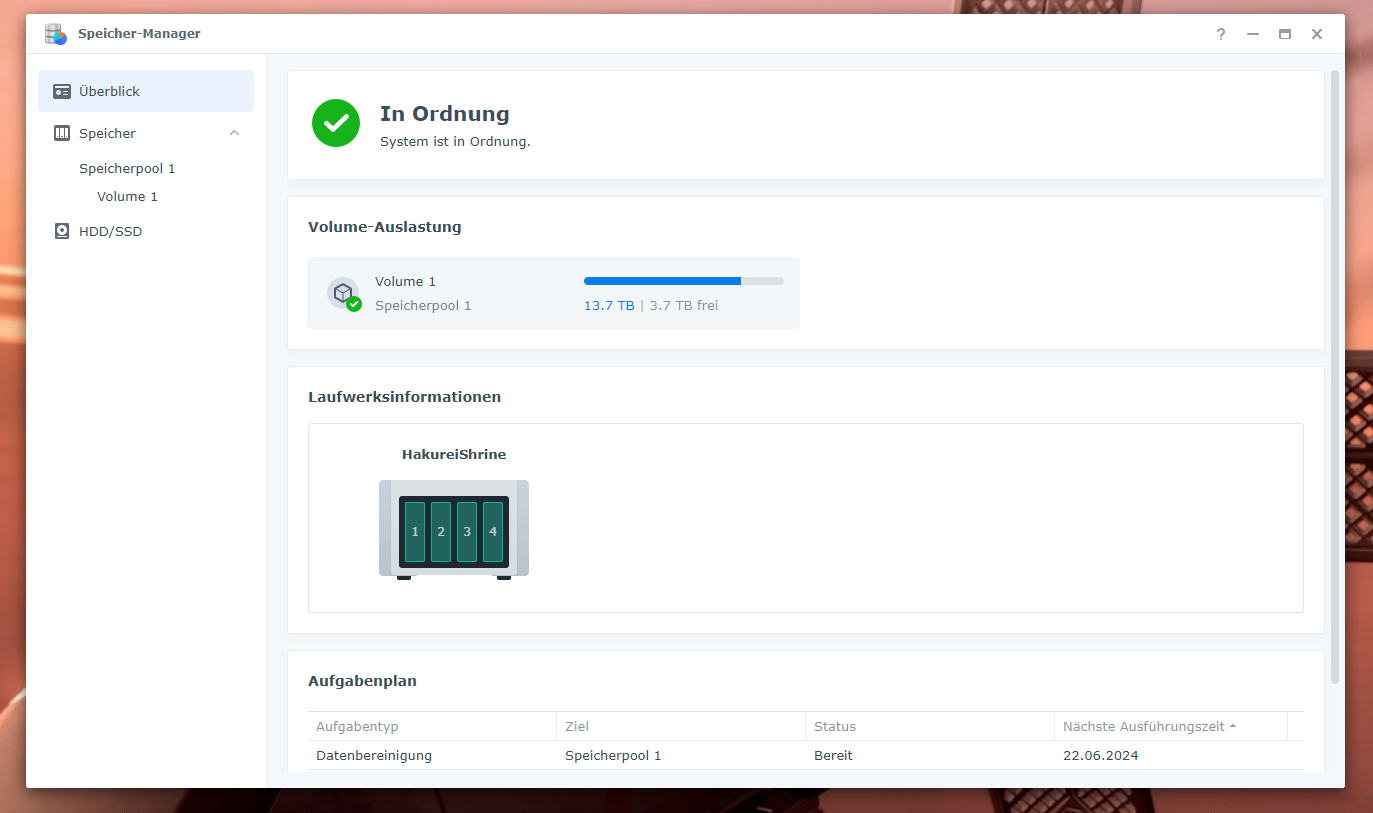This screenshot has width=1373, height=813.
Task: Click the Speicher-Manager app icon in title bar
Action: (56, 34)
